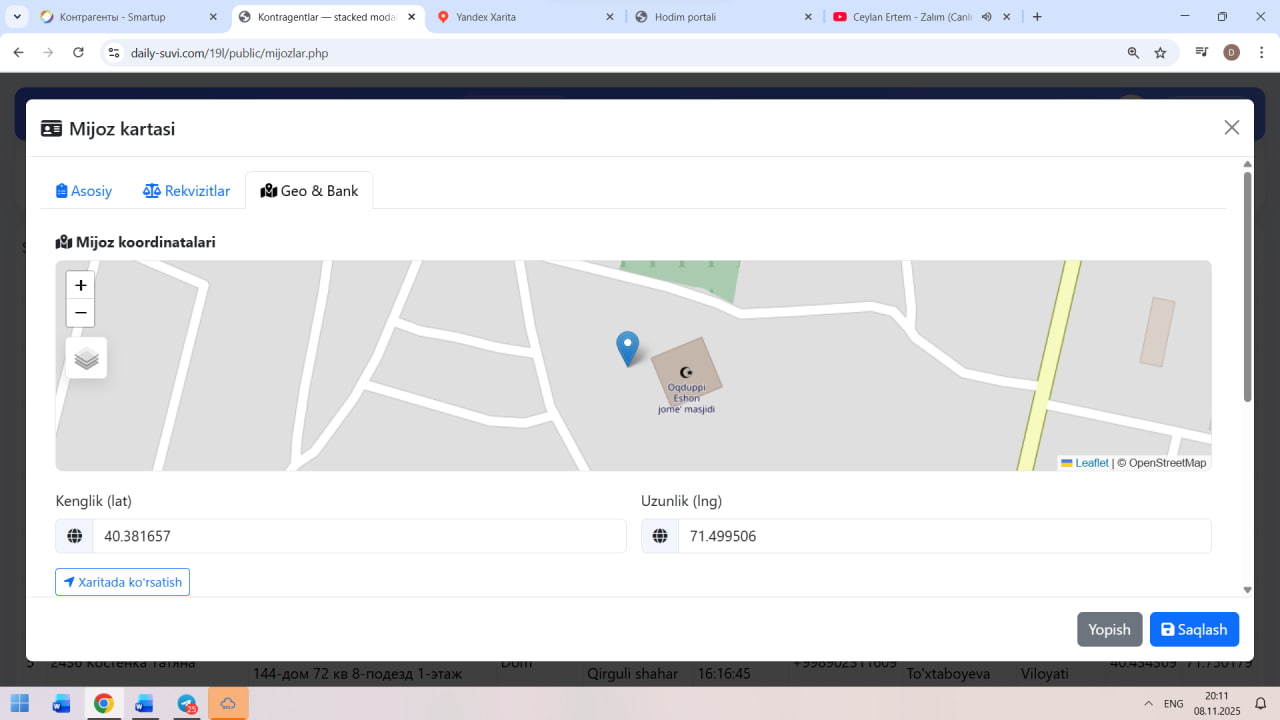This screenshot has width=1280, height=720.
Task: Expand the tab search dropdown
Action: click(x=17, y=17)
